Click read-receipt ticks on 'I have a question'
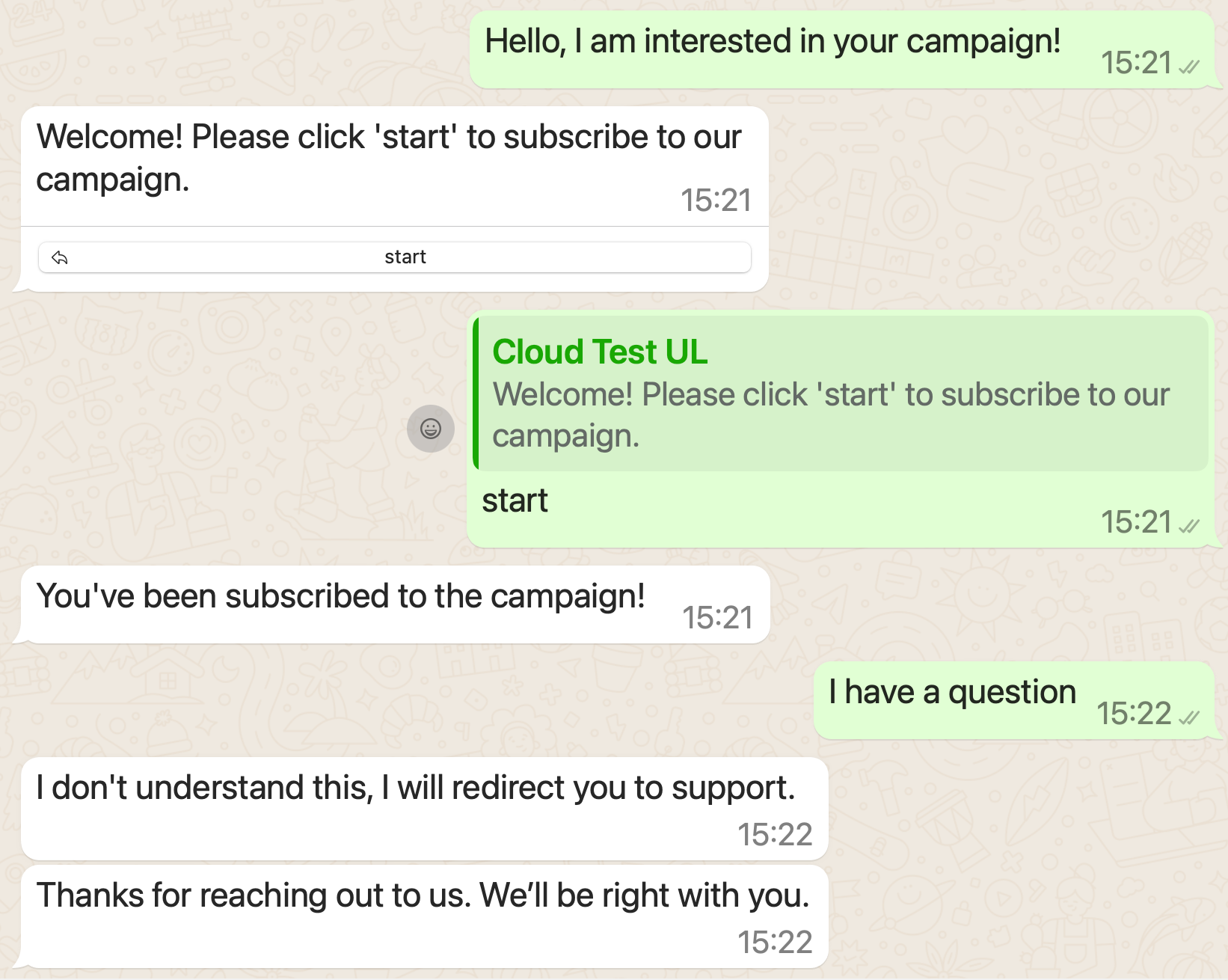Viewport: 1228px width, 980px height. click(1189, 717)
